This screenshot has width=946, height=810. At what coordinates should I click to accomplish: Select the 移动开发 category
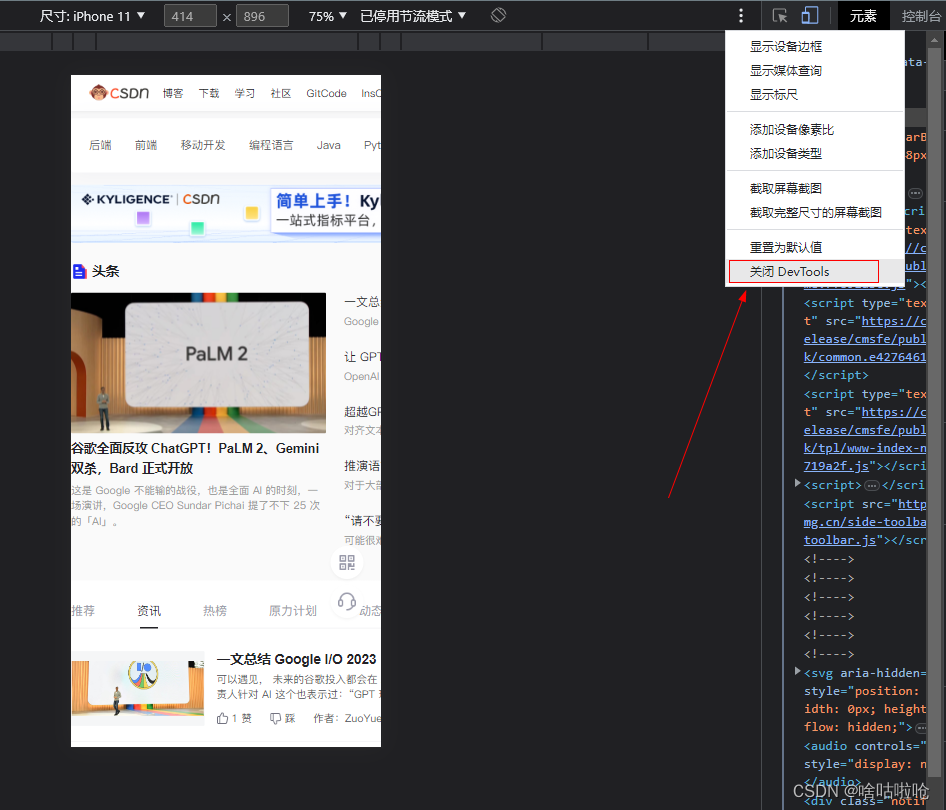(x=203, y=145)
